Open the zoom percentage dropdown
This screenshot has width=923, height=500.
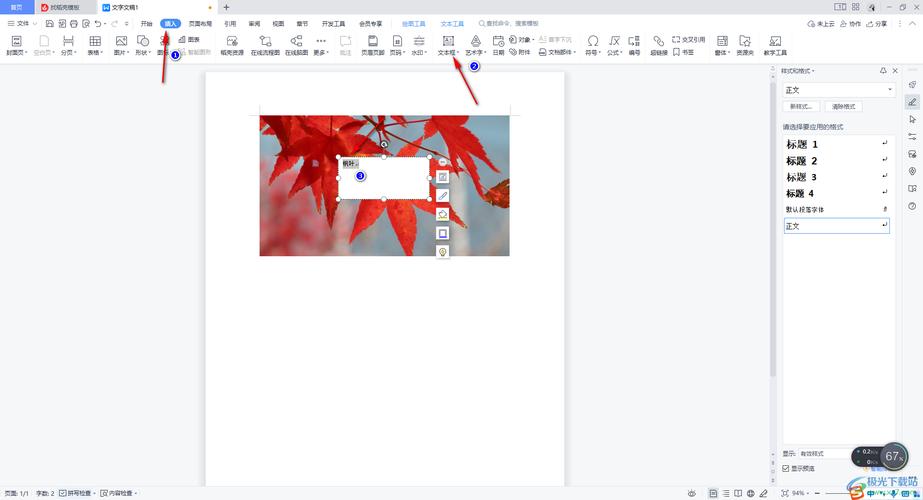[x=801, y=494]
